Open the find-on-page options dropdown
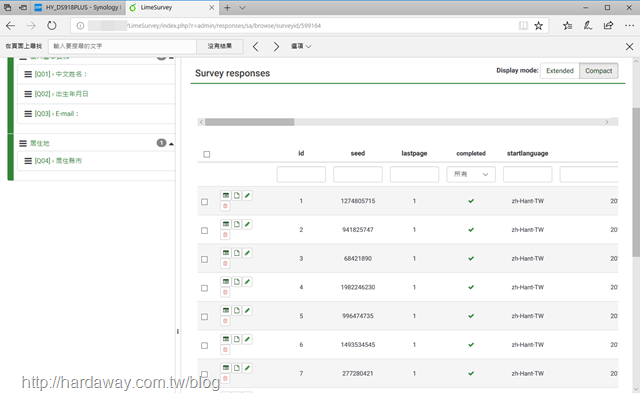This screenshot has height=393, width=640. 301,46
